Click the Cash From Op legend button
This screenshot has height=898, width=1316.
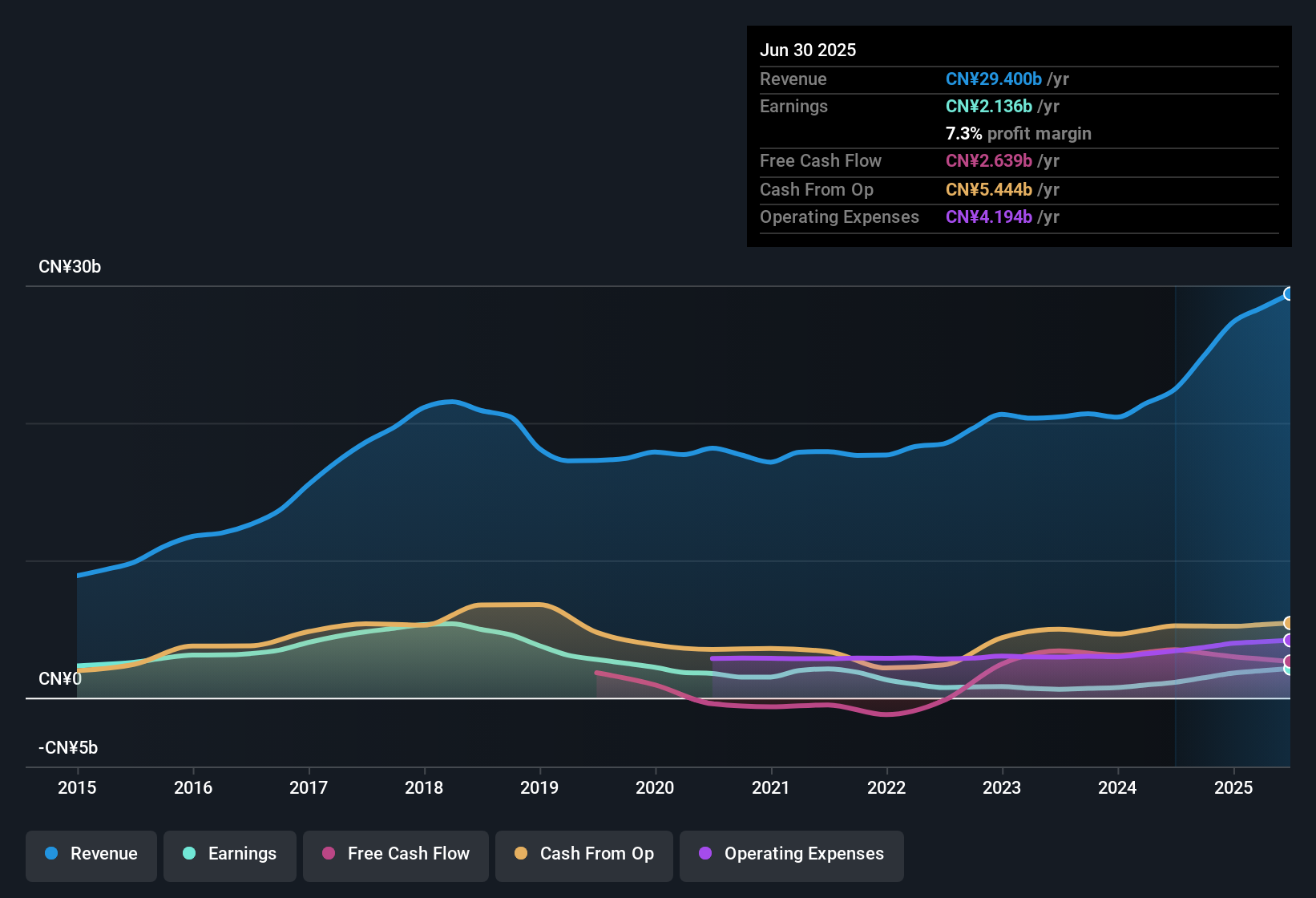[x=583, y=855]
